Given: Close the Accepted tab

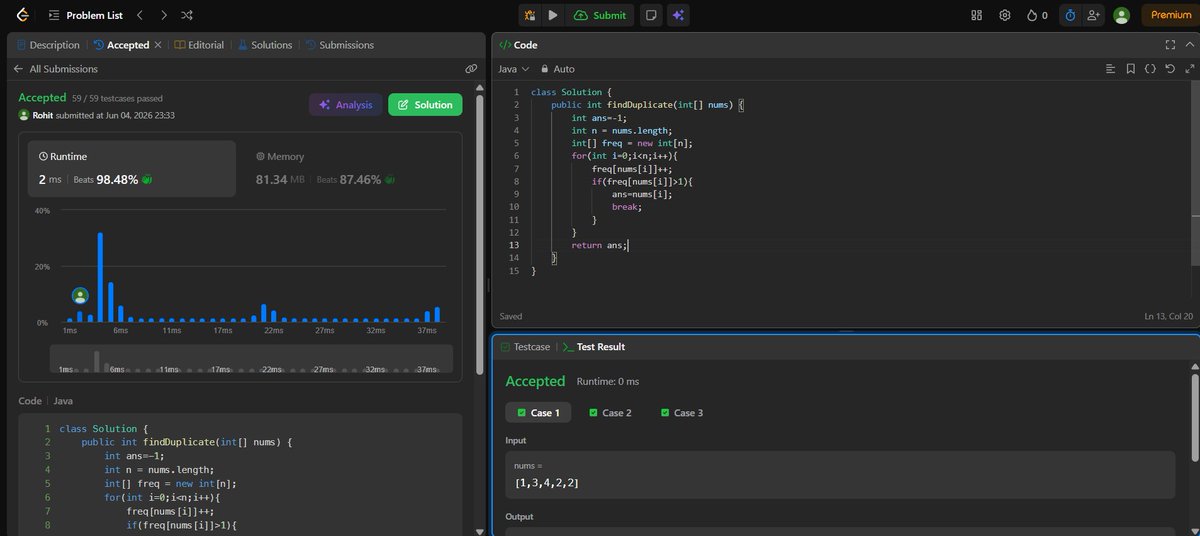Looking at the screenshot, I should pyautogui.click(x=158, y=45).
